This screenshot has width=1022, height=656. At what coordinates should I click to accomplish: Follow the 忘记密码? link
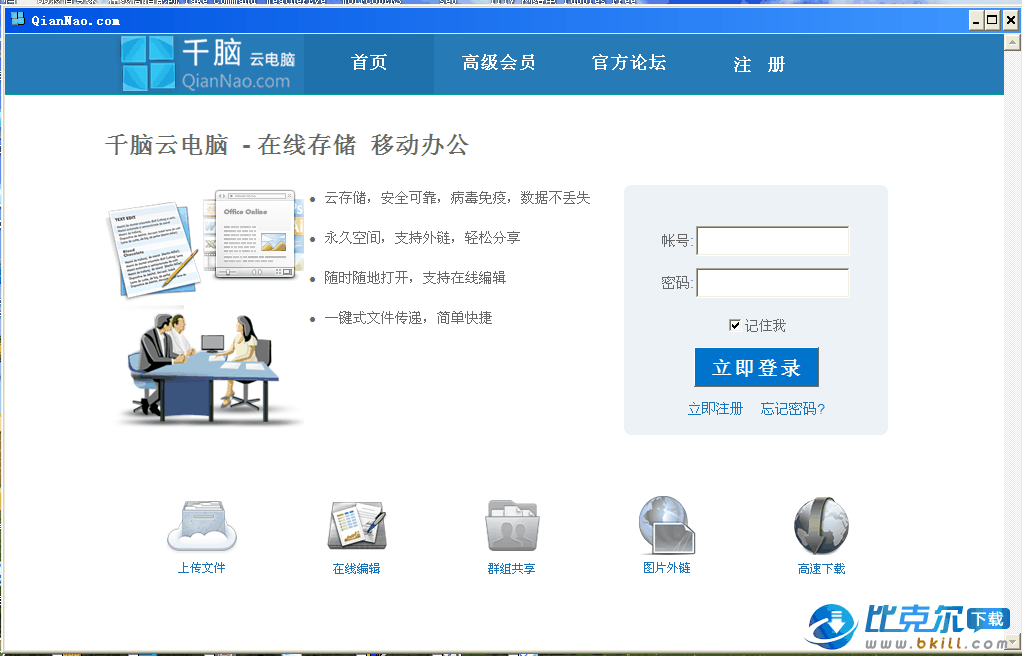coord(793,409)
